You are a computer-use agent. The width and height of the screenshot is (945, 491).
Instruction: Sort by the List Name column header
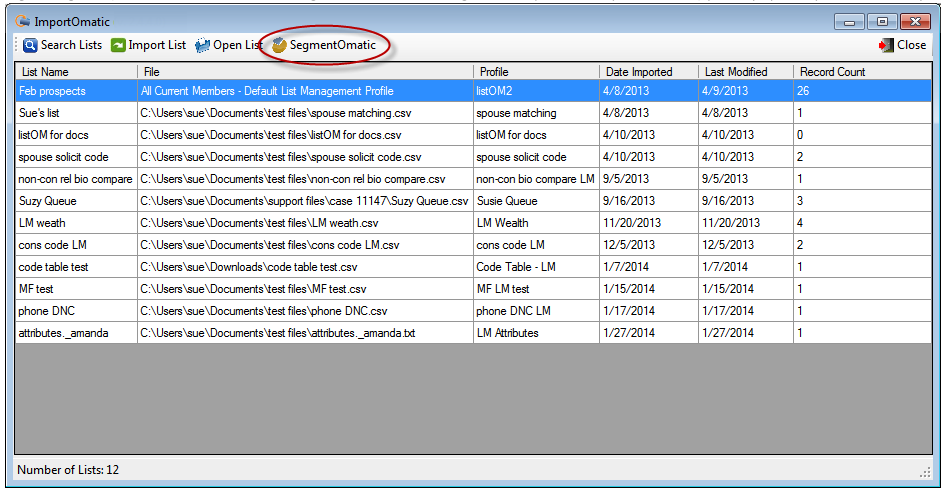tap(77, 72)
